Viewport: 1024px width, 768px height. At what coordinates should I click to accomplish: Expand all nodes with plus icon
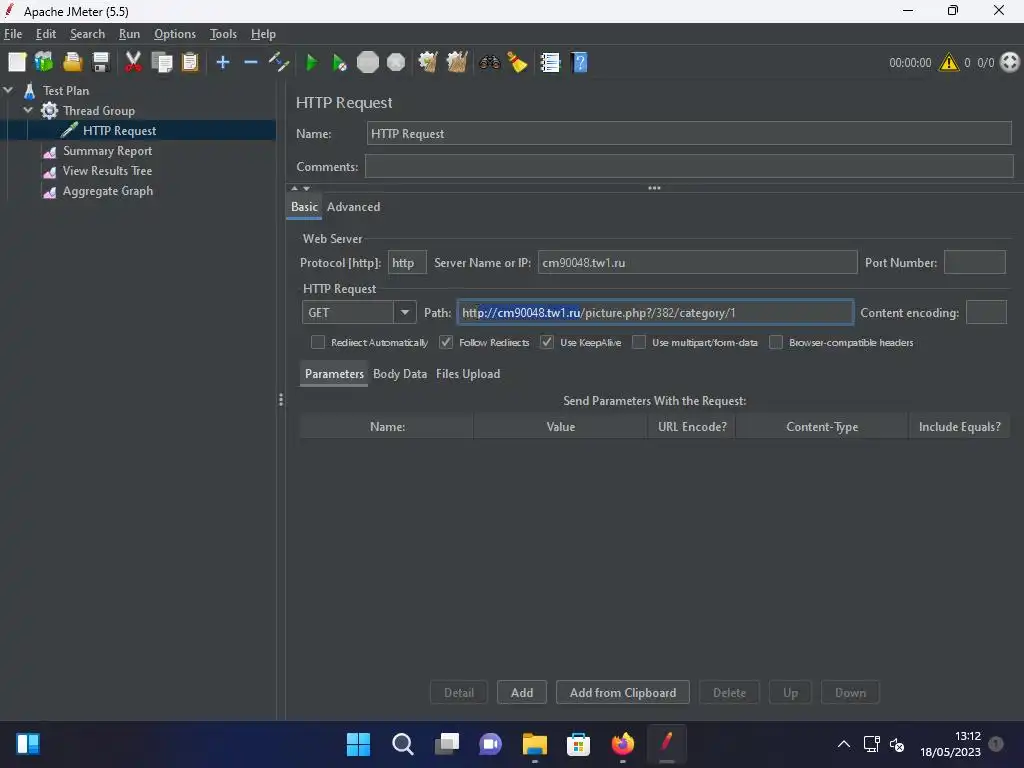(x=223, y=63)
